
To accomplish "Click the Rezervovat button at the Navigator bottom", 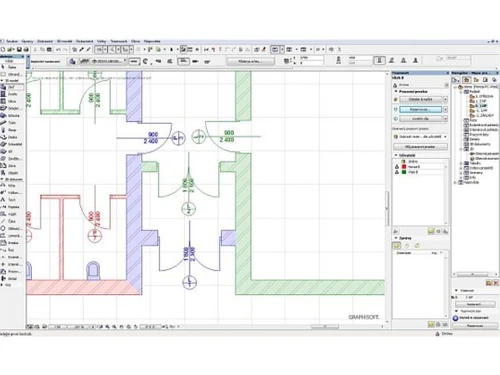I will pyautogui.click(x=475, y=326).
